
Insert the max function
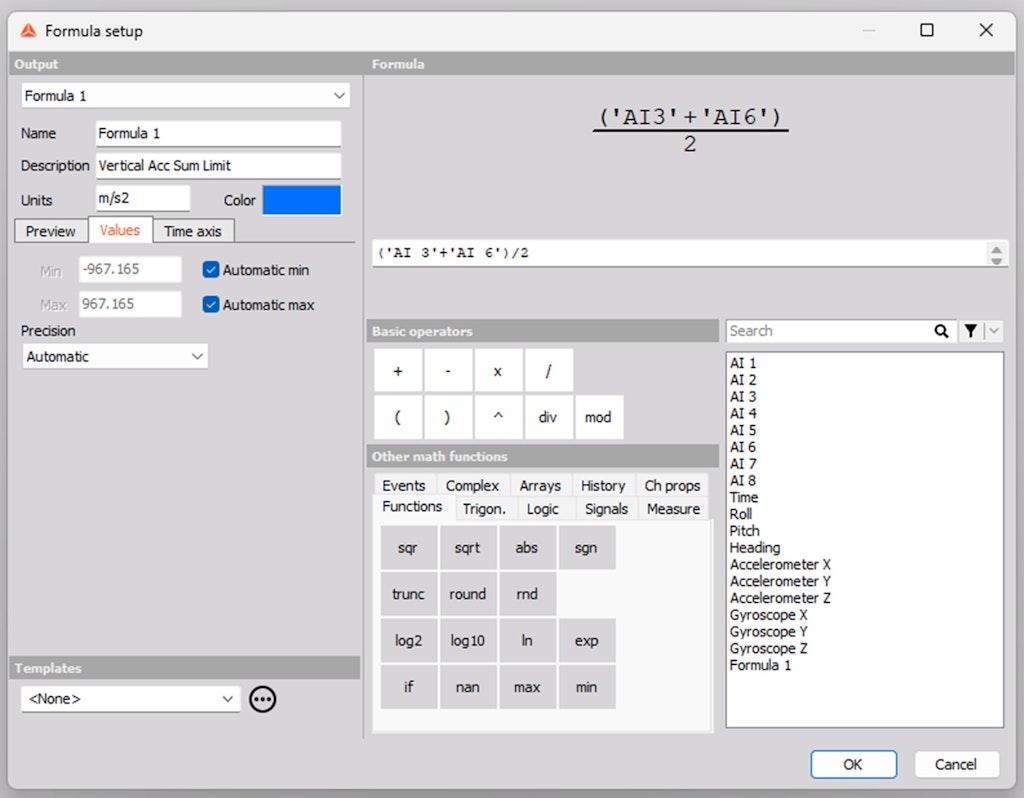click(528, 687)
